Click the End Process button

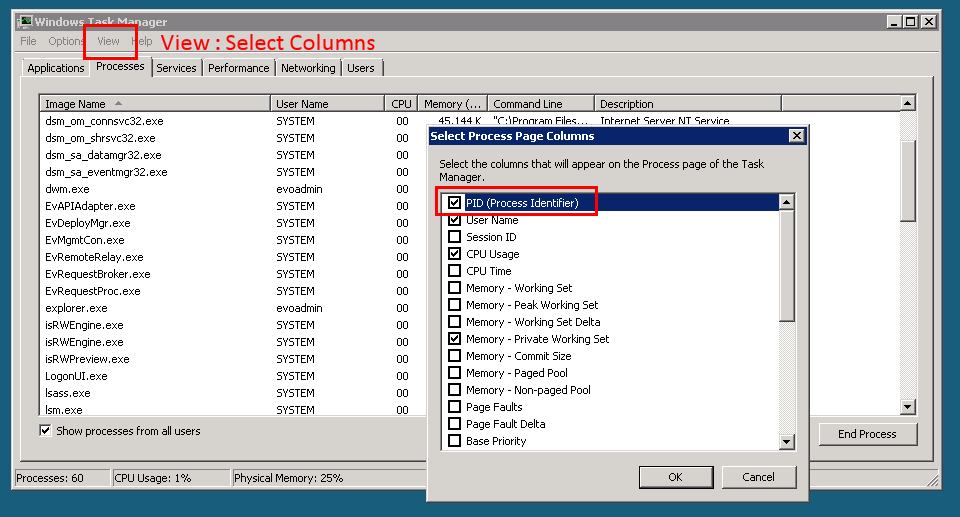click(866, 434)
